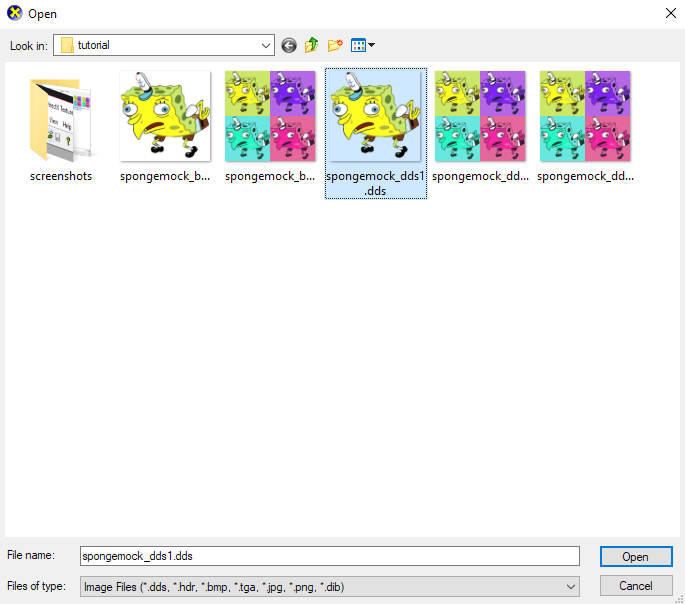The width and height of the screenshot is (685, 604).
Task: Create a new folder
Action: [x=335, y=45]
